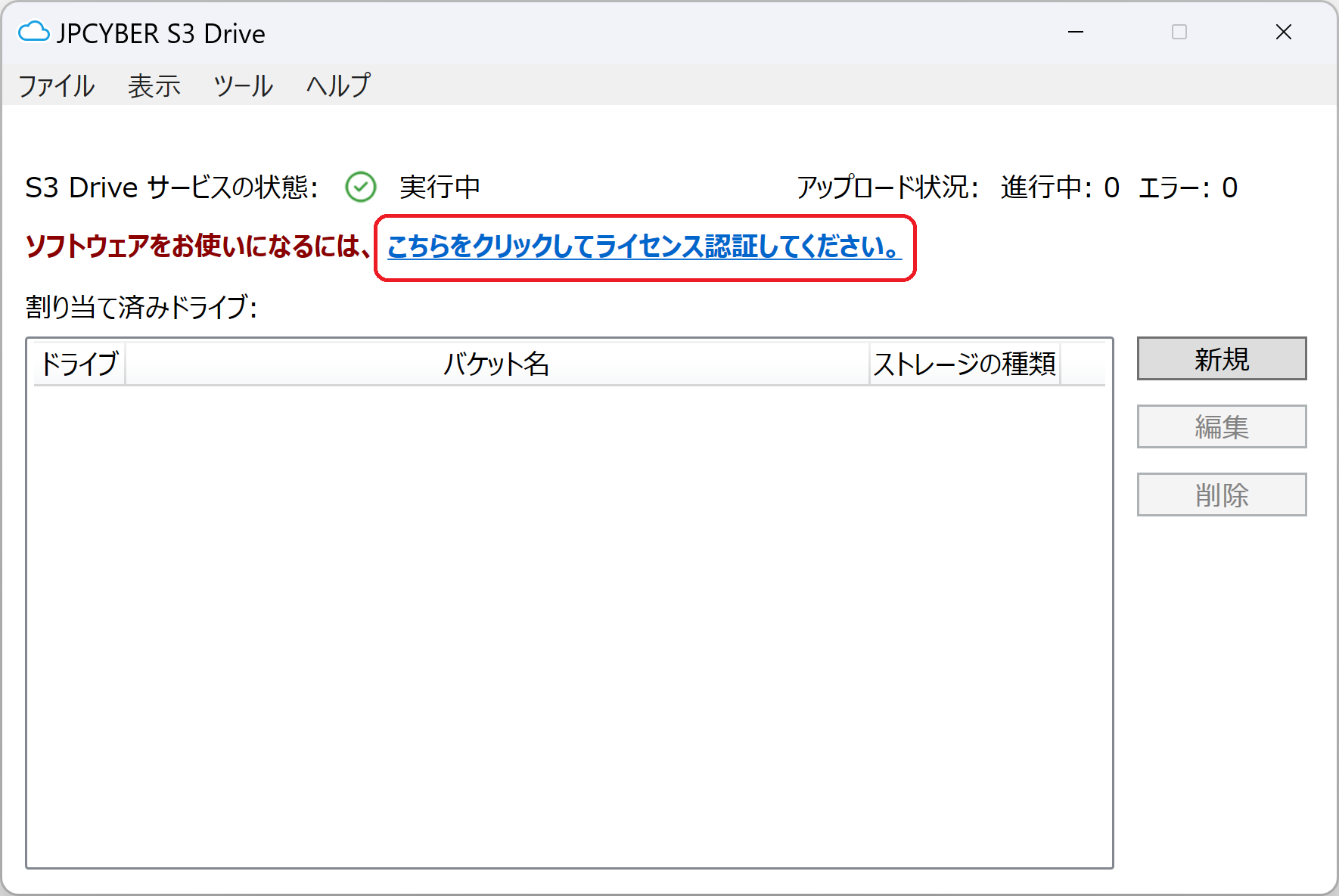Image resolution: width=1339 pixels, height=896 pixels.
Task: Click the 実行中 service status text
Action: (440, 187)
